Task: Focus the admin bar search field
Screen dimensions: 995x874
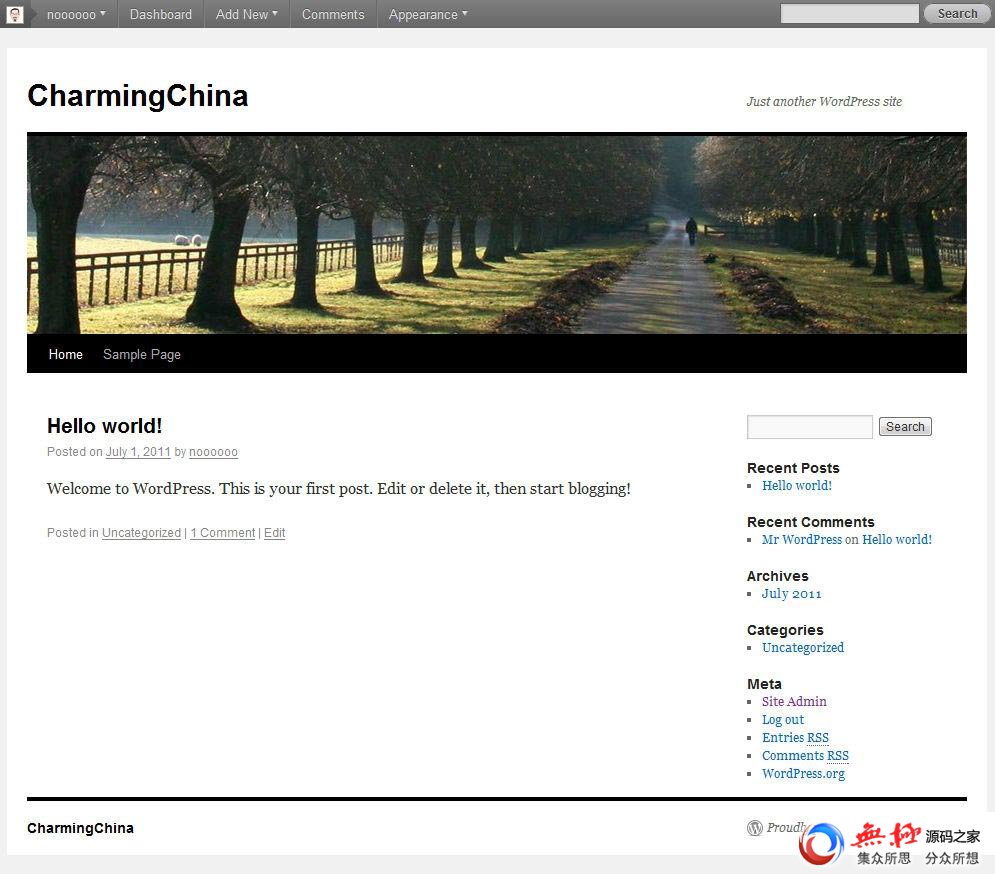Action: 849,13
